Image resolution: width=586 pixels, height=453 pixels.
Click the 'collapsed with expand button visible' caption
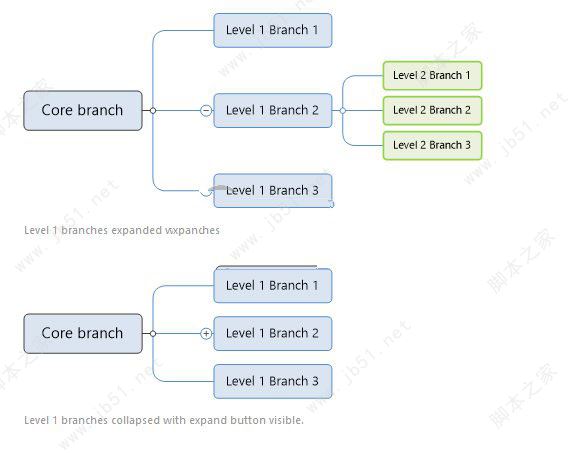pyautogui.click(x=207, y=420)
